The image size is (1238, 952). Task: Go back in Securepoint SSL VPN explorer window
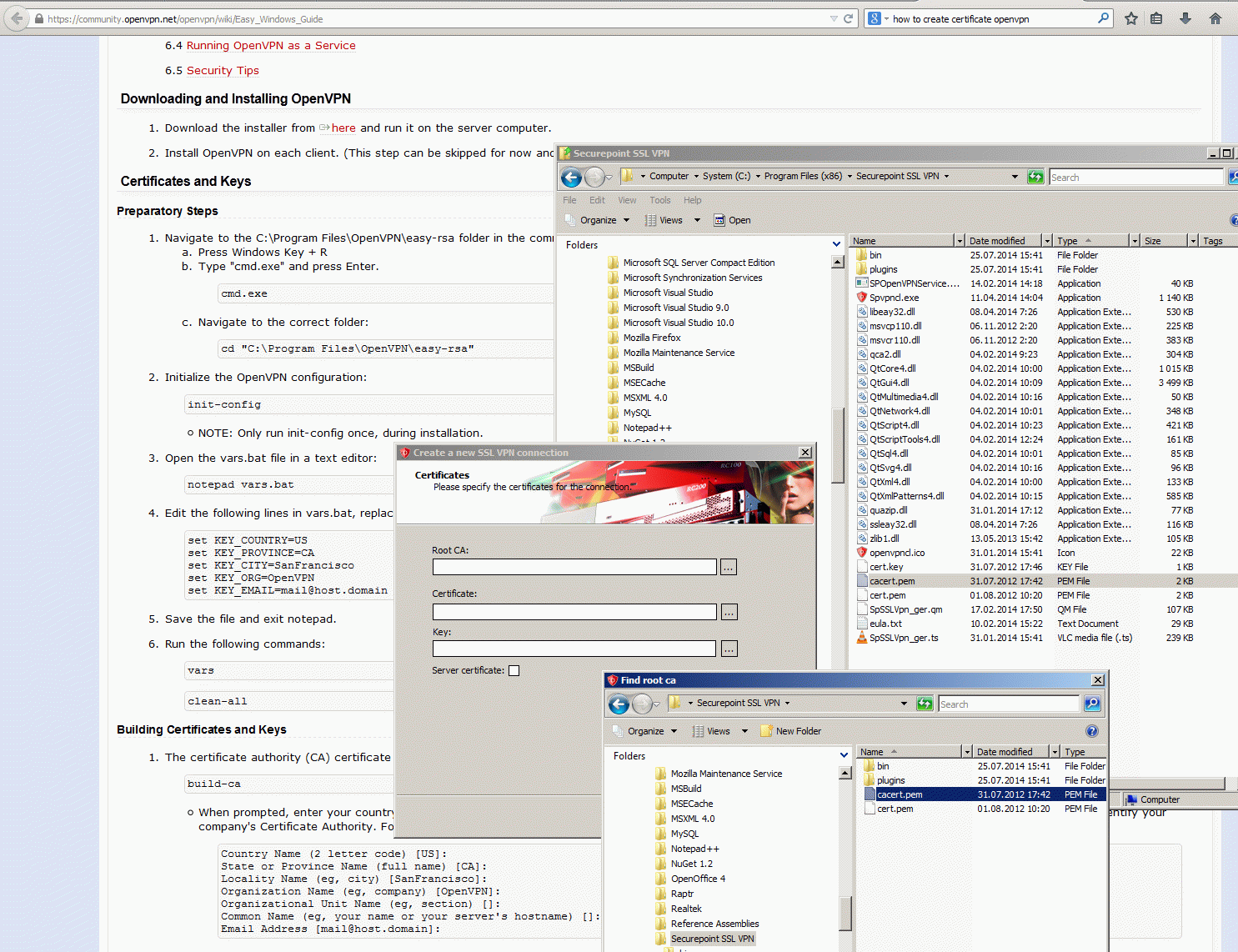[571, 177]
